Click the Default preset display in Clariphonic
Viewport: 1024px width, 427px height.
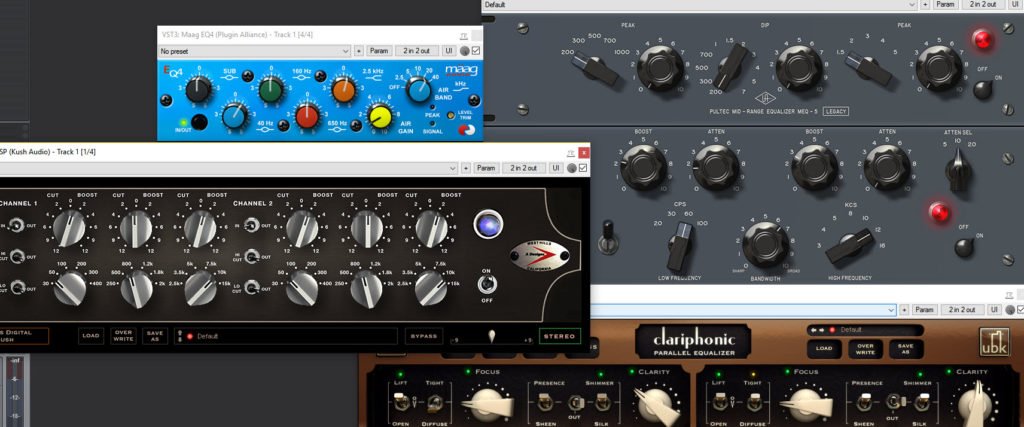[865, 330]
